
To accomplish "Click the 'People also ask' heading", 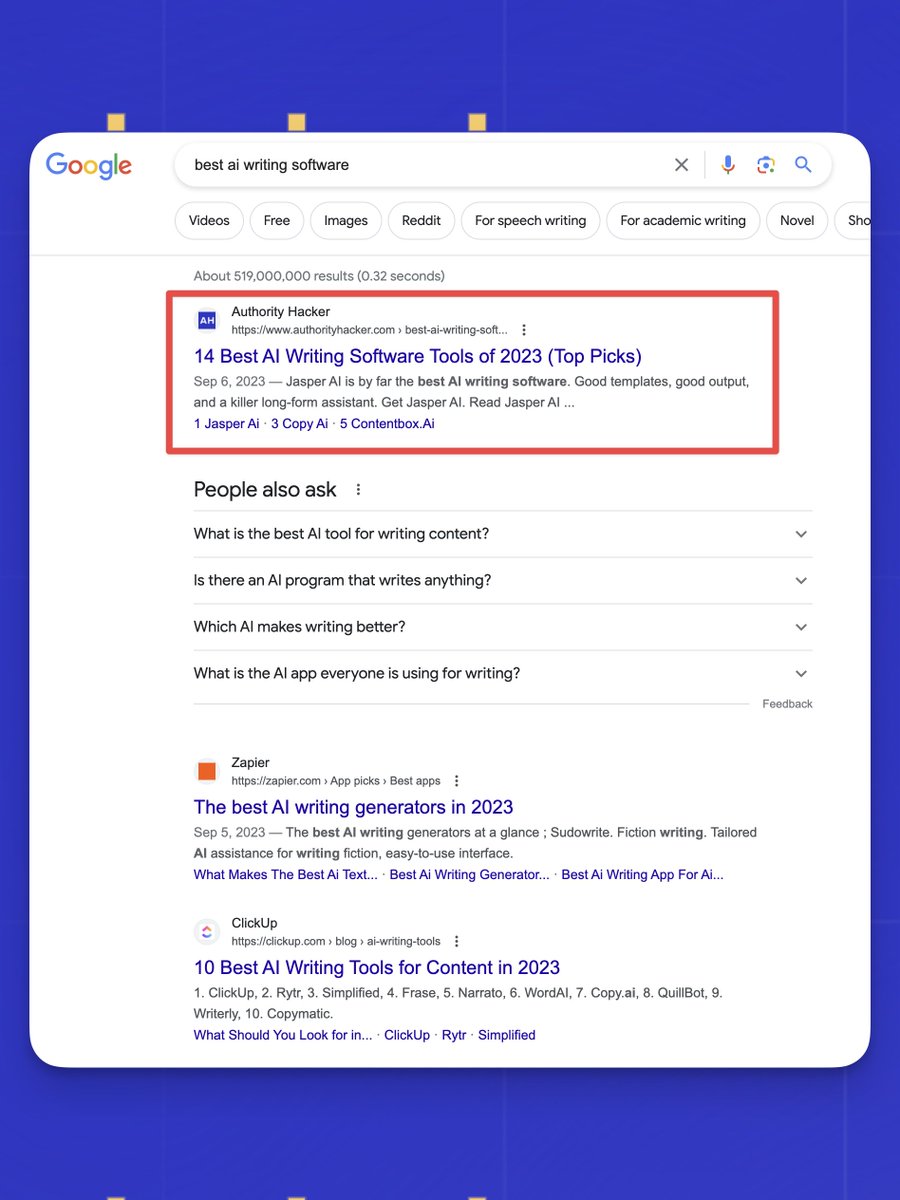I will [265, 490].
